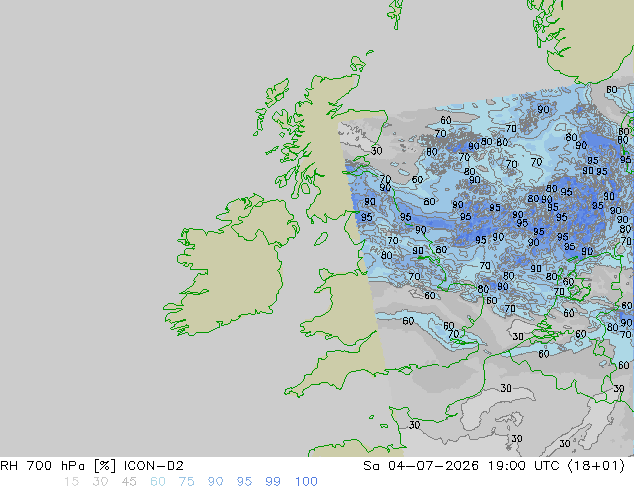Select the legend value '90' in bottom scale
634x490 pixels.
coord(215,482)
